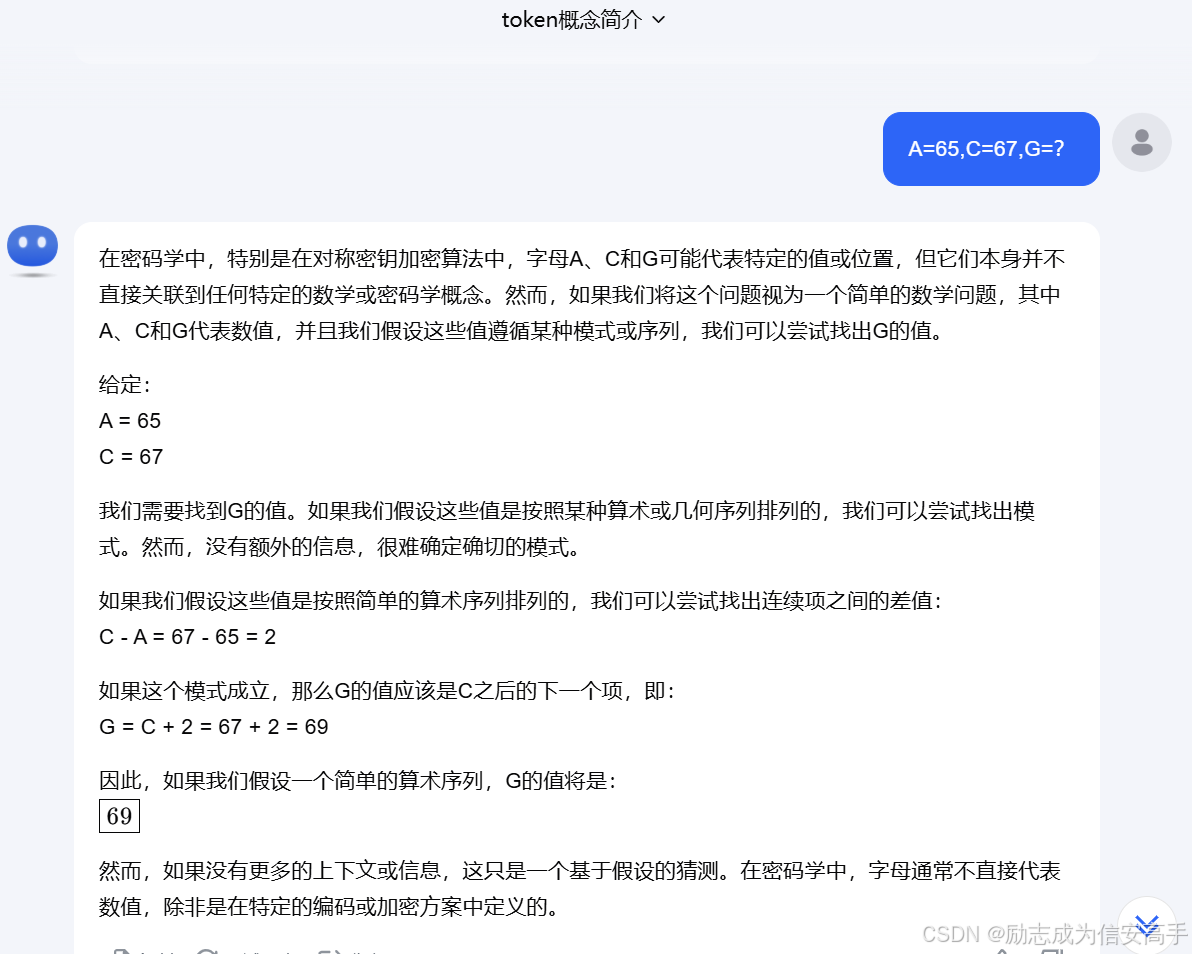This screenshot has height=954, width=1192.
Task: Click the line 'C = 67'
Action: point(131,457)
